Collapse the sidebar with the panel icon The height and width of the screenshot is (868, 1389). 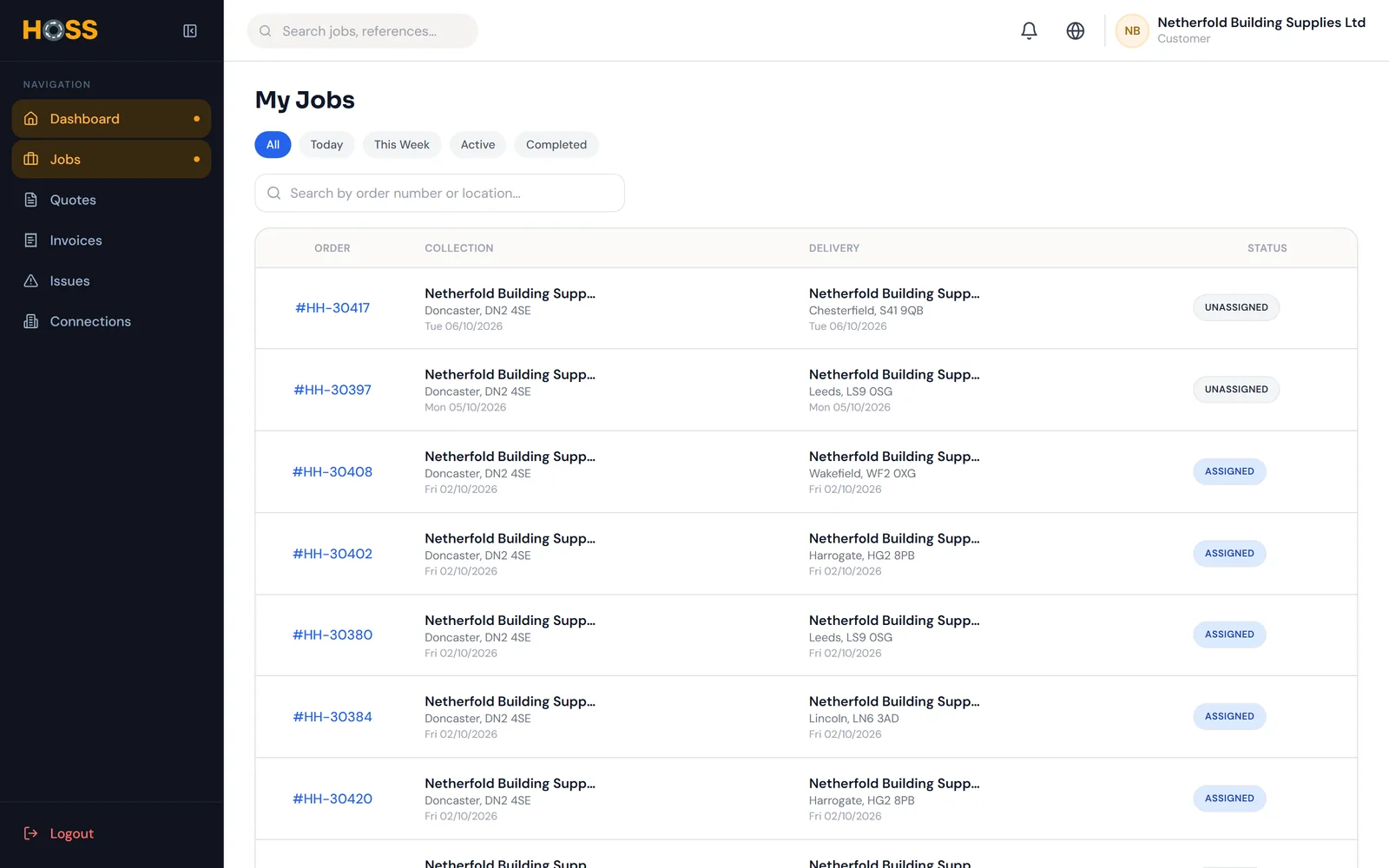click(x=190, y=31)
